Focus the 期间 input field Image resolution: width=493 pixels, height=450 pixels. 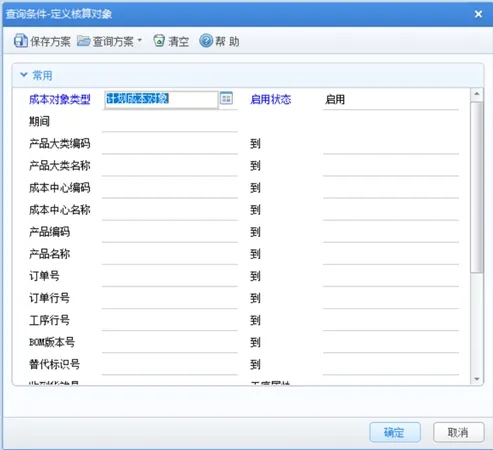click(170, 122)
